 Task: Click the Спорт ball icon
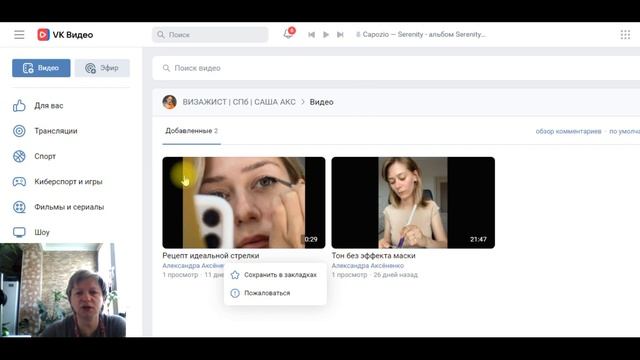coord(19,156)
